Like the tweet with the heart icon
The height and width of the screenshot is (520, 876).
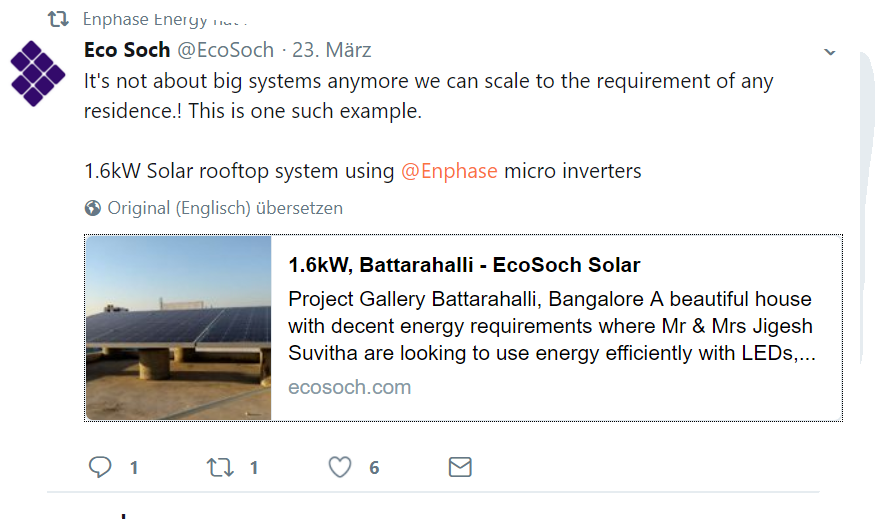[x=340, y=467]
